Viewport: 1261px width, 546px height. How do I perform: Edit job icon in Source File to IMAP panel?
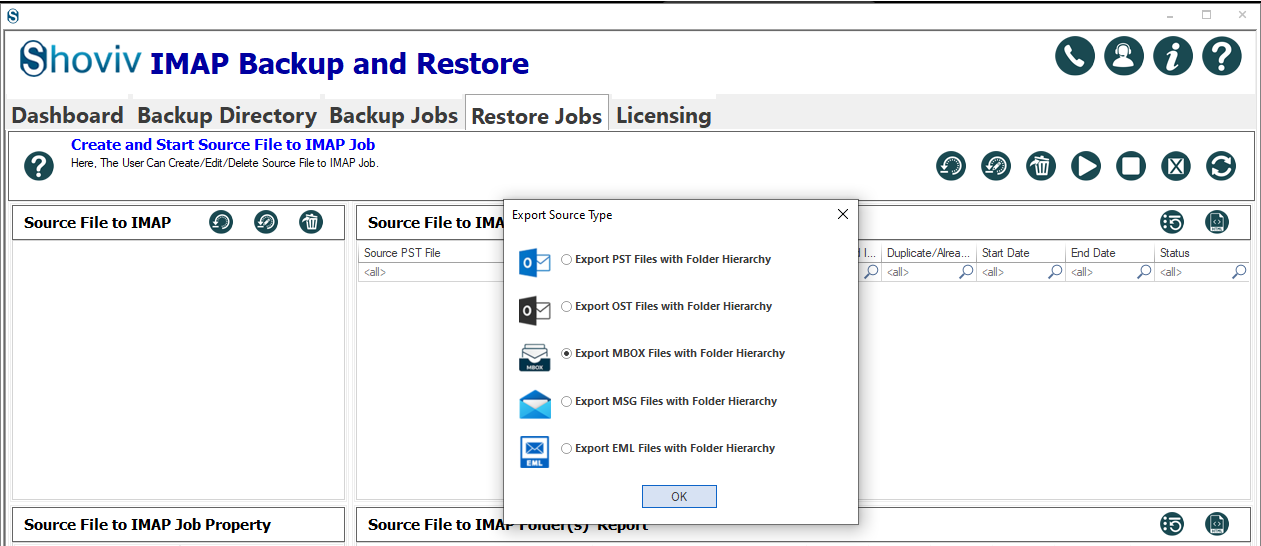pos(266,222)
